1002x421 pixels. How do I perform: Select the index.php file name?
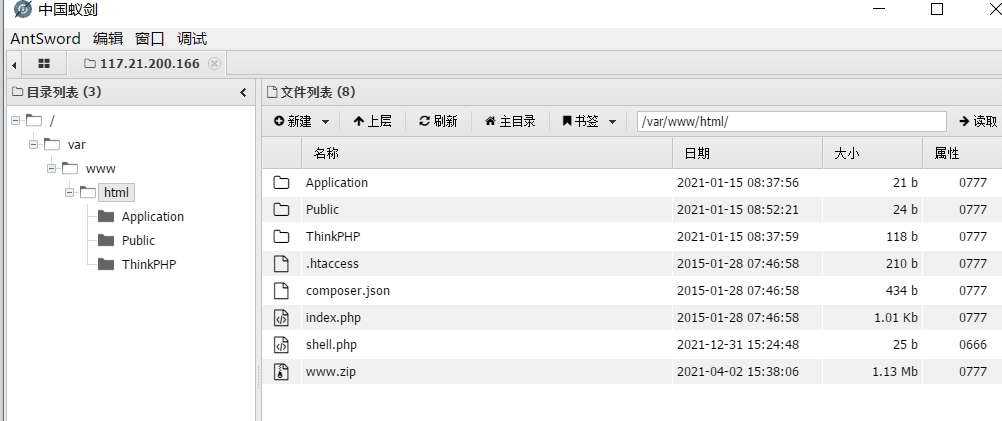coord(334,318)
